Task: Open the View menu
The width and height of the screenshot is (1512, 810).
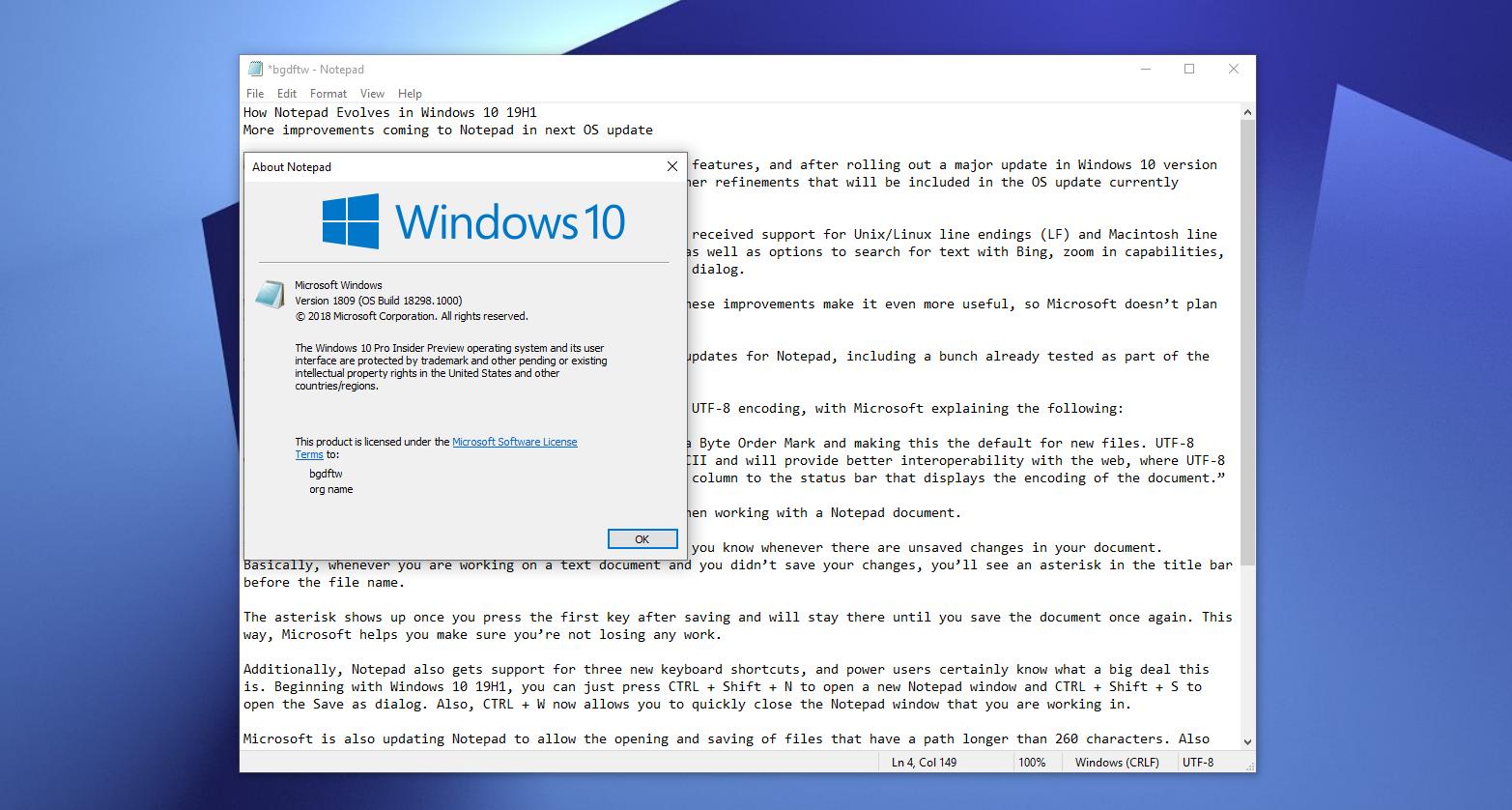Action: click(372, 94)
